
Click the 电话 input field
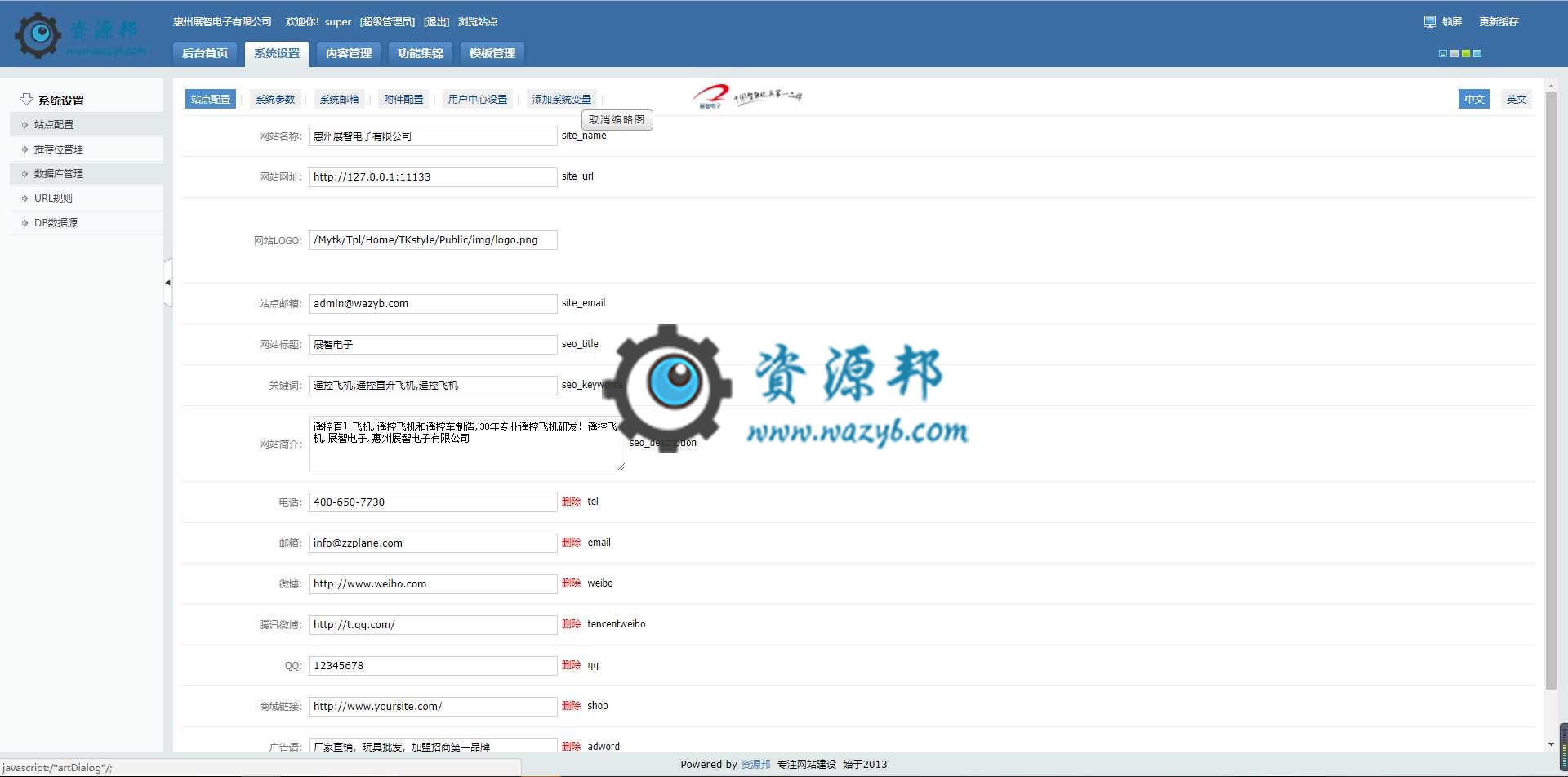tap(433, 502)
